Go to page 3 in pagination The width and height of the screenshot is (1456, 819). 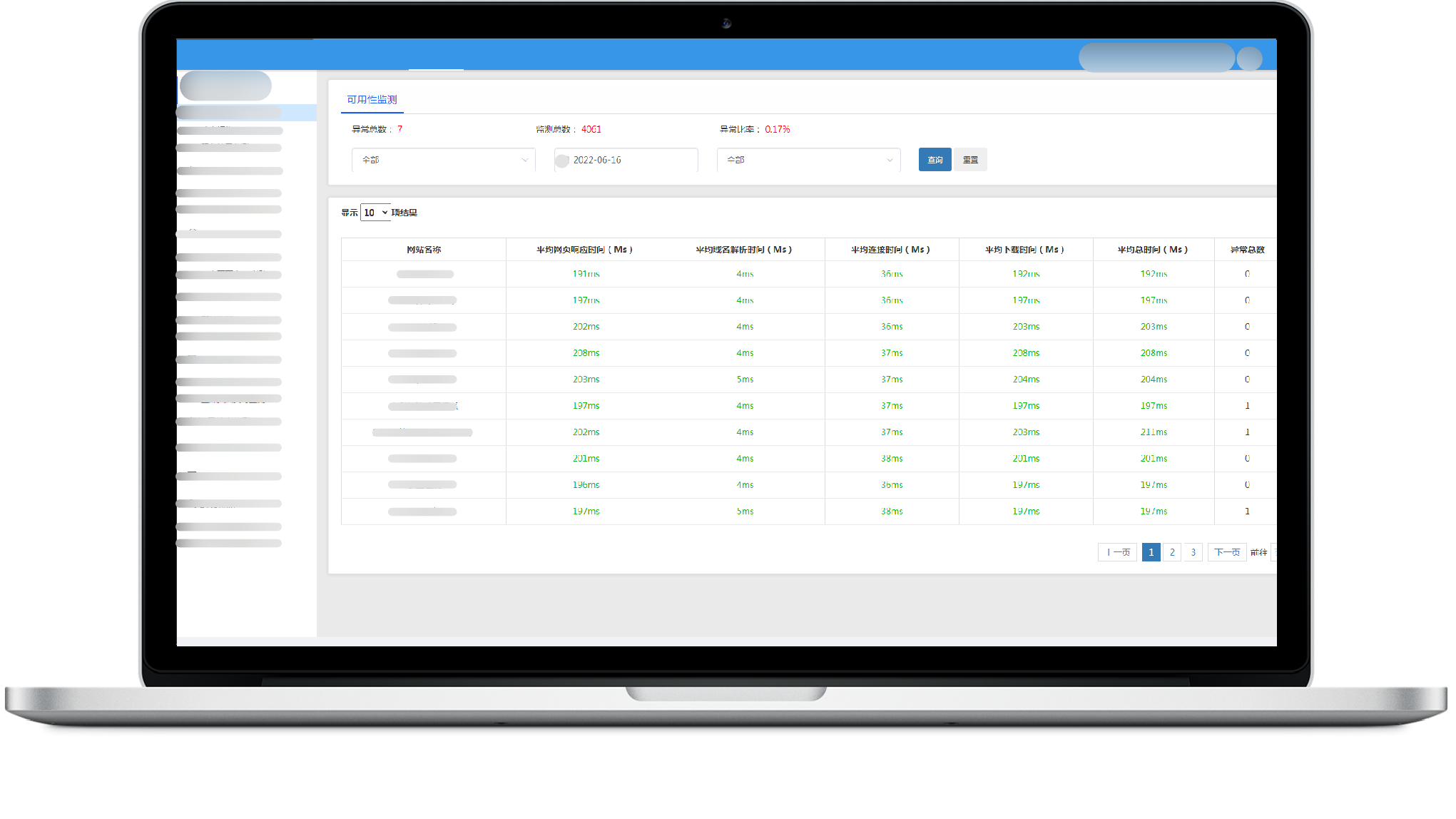coord(1193,552)
